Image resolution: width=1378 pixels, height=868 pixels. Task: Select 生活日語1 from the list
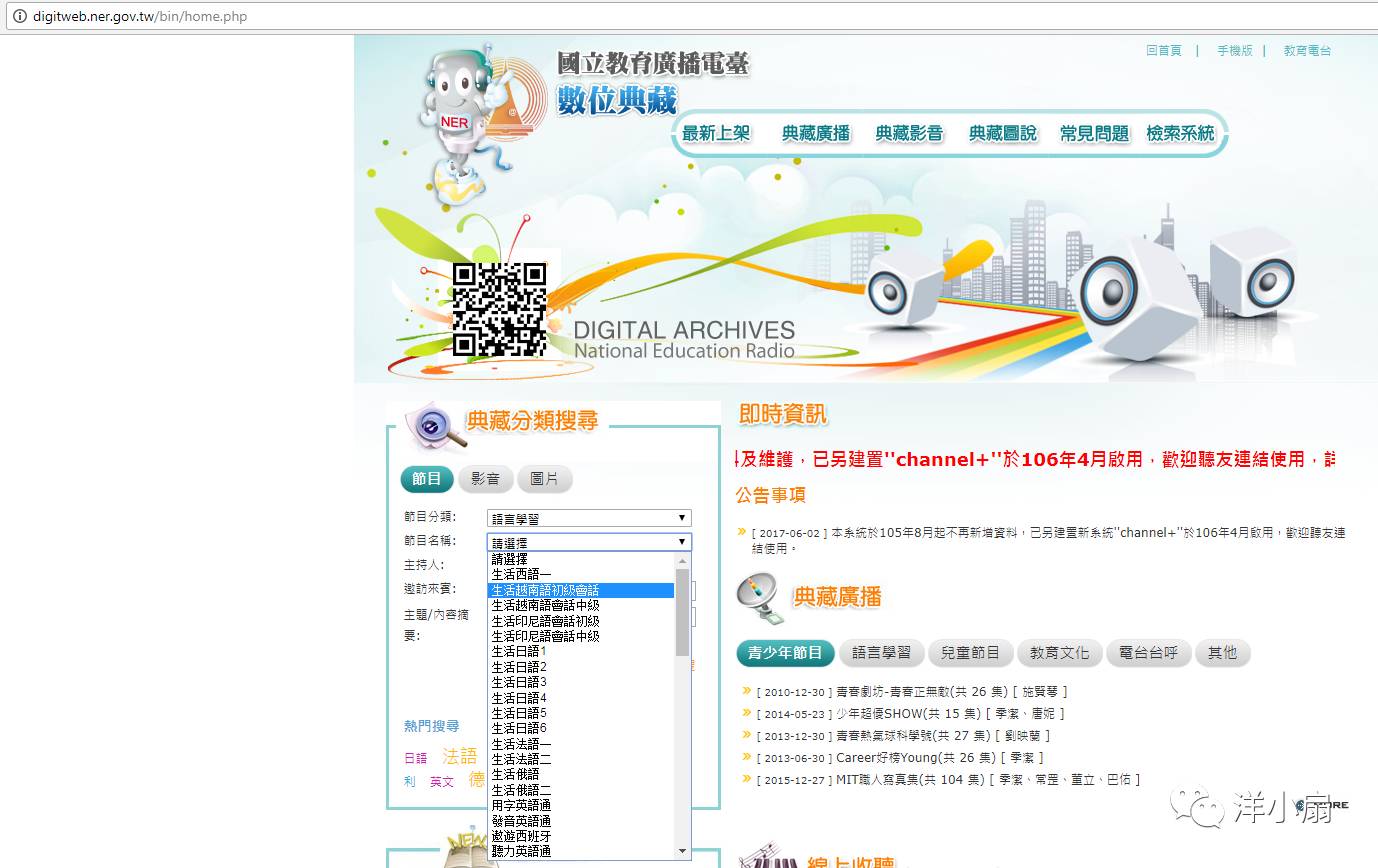[582, 651]
